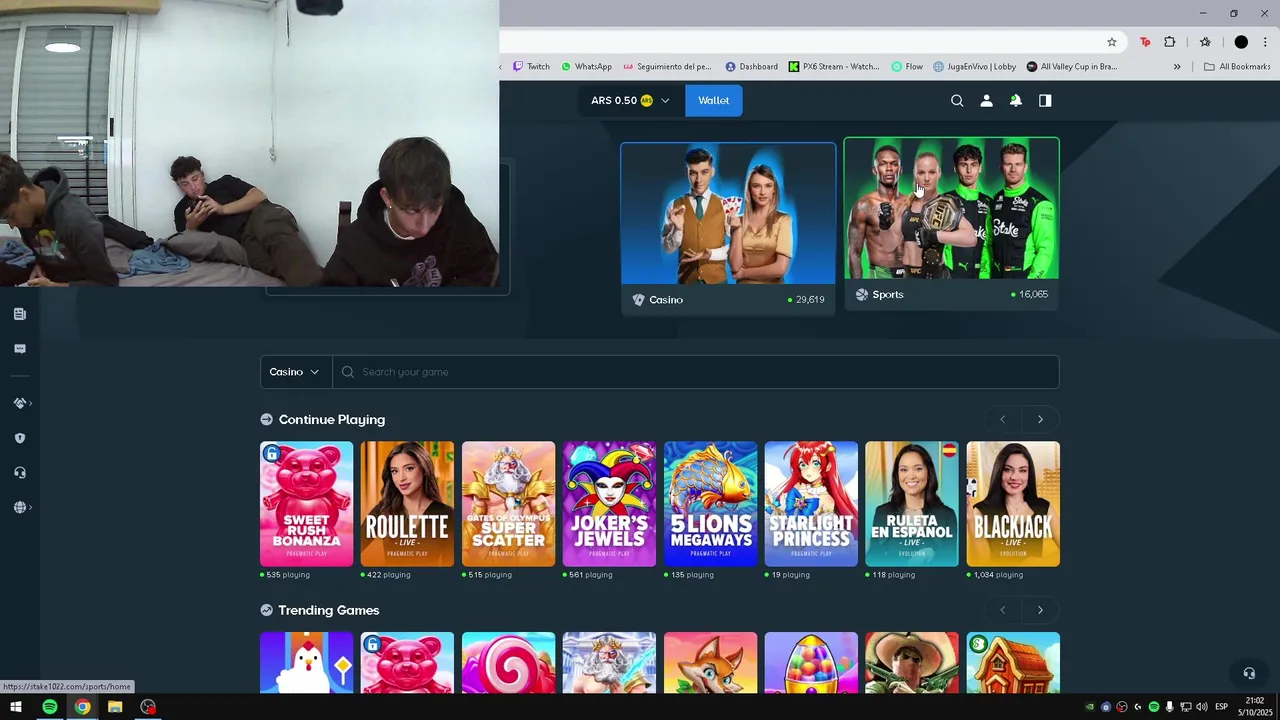Open the left sidebar document icon
Image resolution: width=1280 pixels, height=720 pixels.
[x=19, y=314]
